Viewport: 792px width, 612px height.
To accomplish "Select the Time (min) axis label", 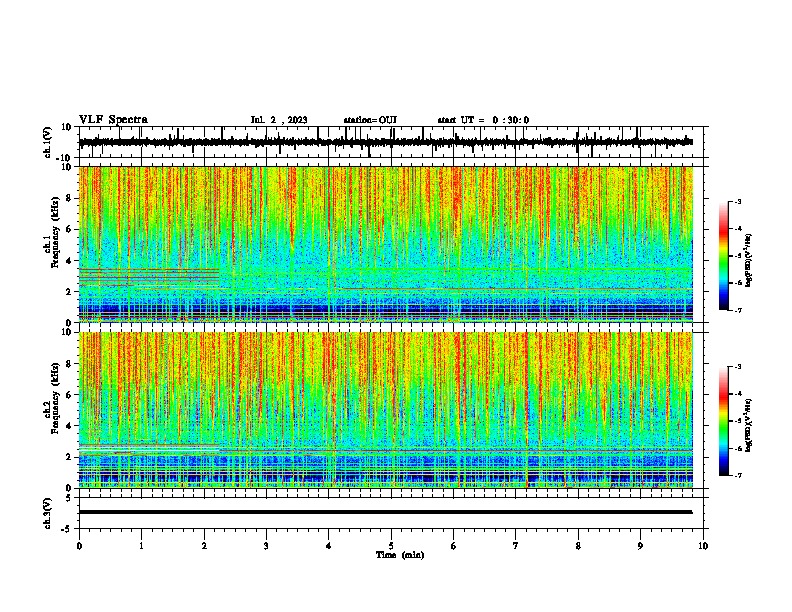I will click(x=400, y=555).
